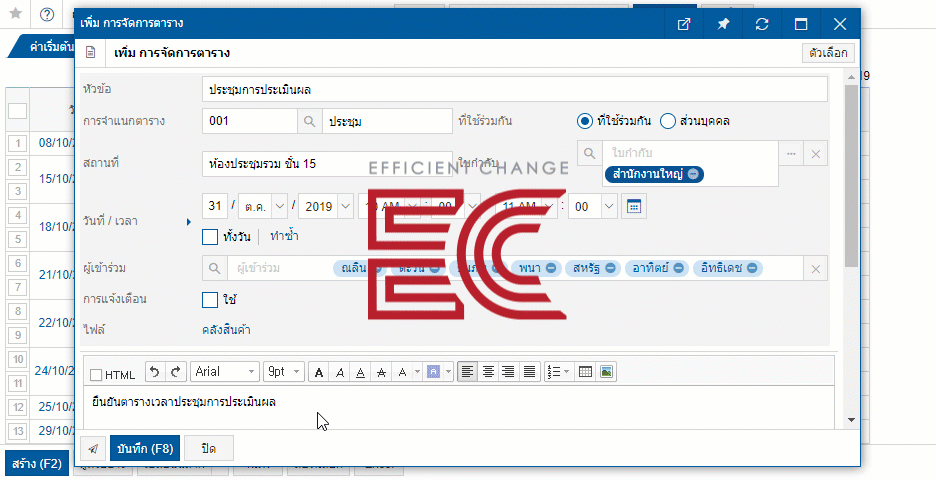Open the calendar date picker icon
The width and height of the screenshot is (936, 480).
tap(634, 207)
